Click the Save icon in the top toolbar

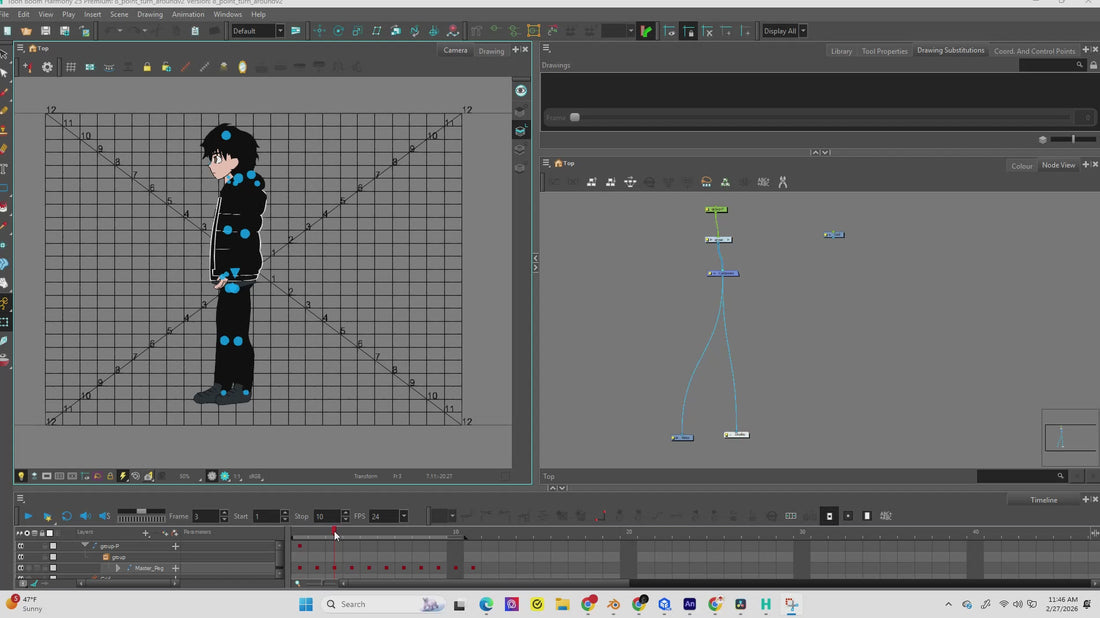tap(46, 31)
